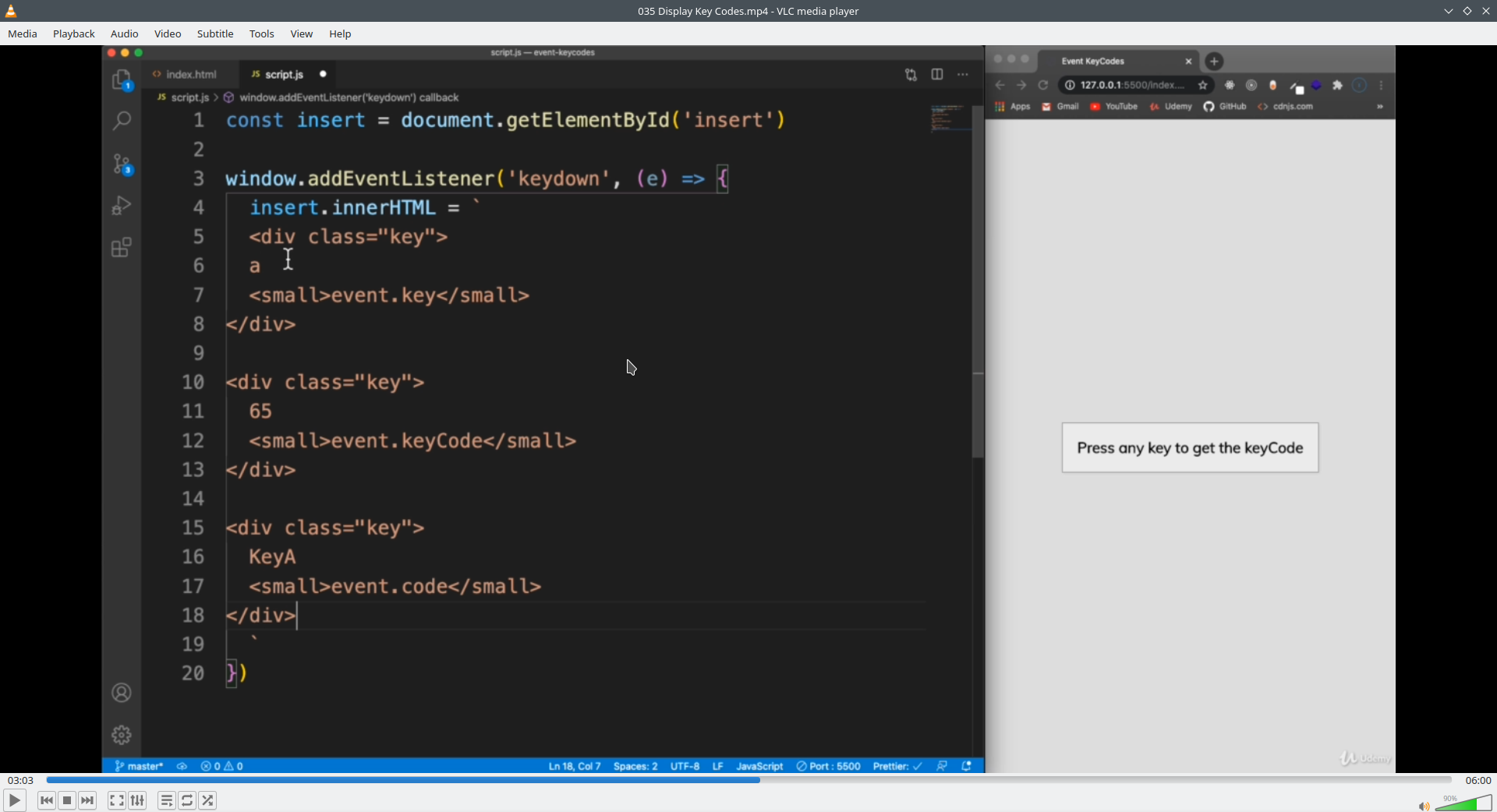Click the VLC Play button

tap(14, 800)
